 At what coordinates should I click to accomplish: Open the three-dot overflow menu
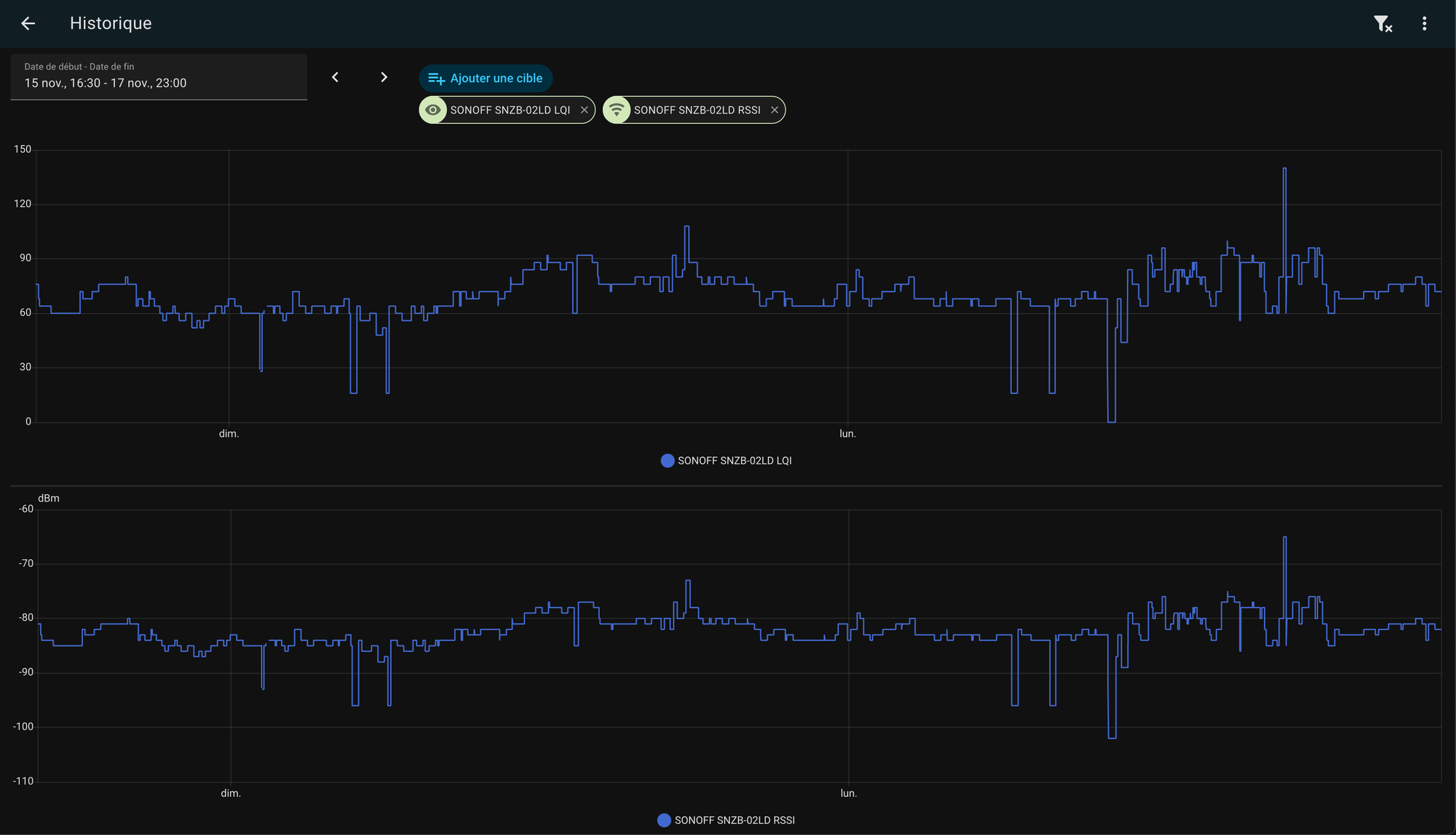pyautogui.click(x=1424, y=23)
